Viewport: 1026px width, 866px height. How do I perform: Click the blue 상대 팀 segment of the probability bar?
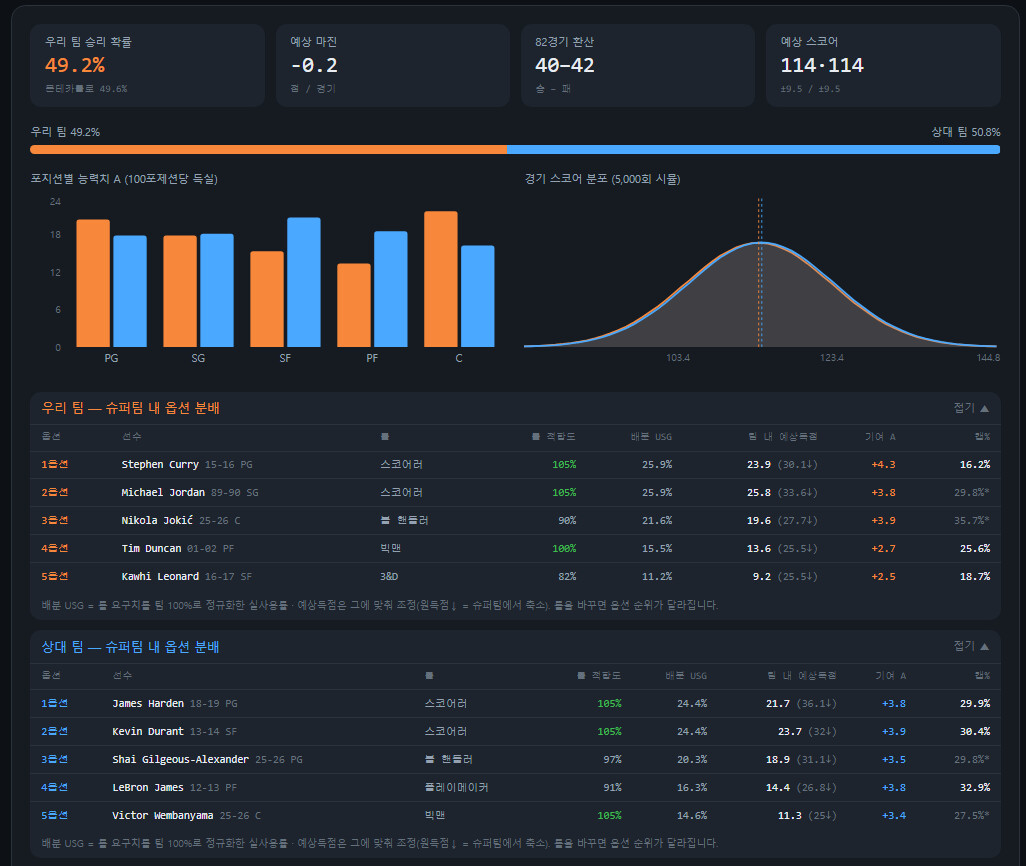[754, 149]
